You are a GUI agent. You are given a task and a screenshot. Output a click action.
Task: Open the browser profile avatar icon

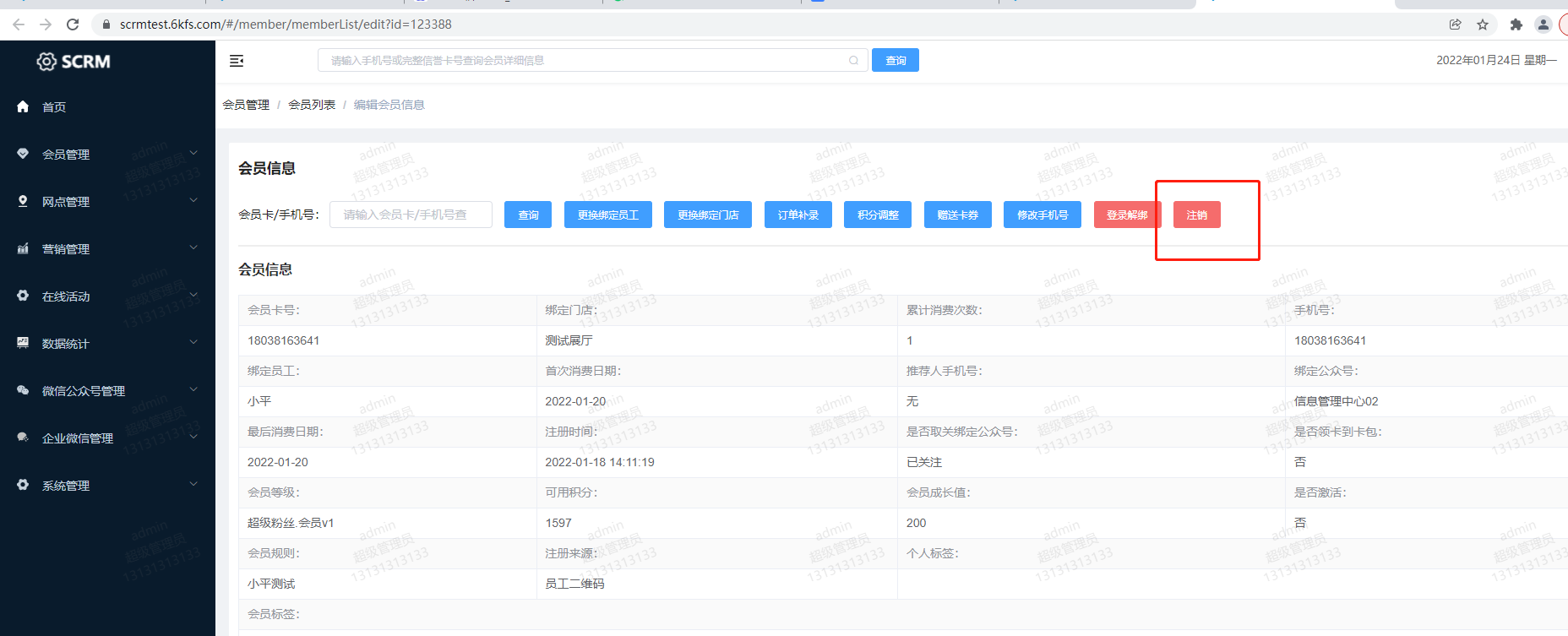1543,24
